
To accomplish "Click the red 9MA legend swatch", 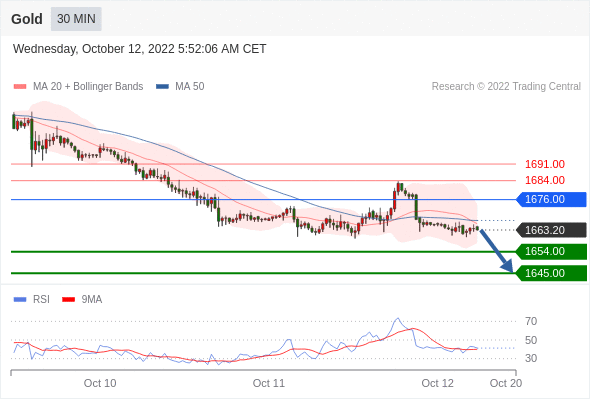I will click(x=68, y=300).
